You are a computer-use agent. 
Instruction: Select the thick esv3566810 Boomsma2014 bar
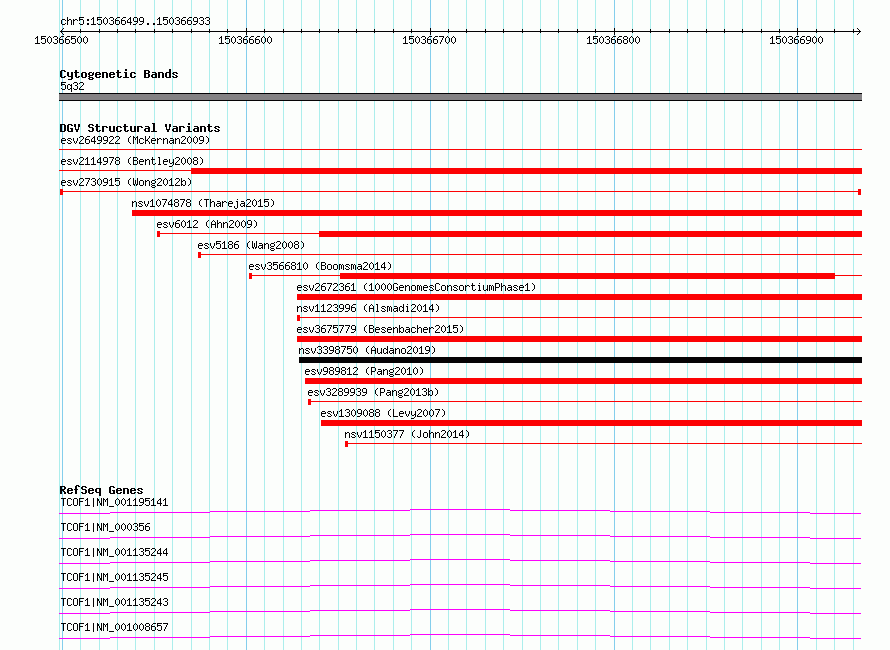[587, 276]
